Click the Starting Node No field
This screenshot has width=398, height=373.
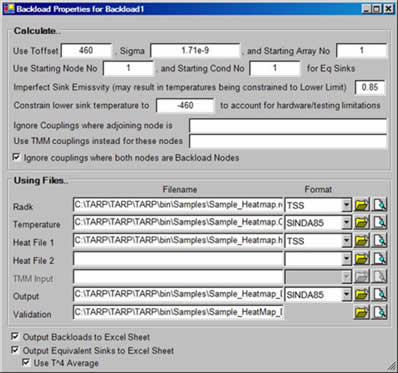[x=128, y=68]
